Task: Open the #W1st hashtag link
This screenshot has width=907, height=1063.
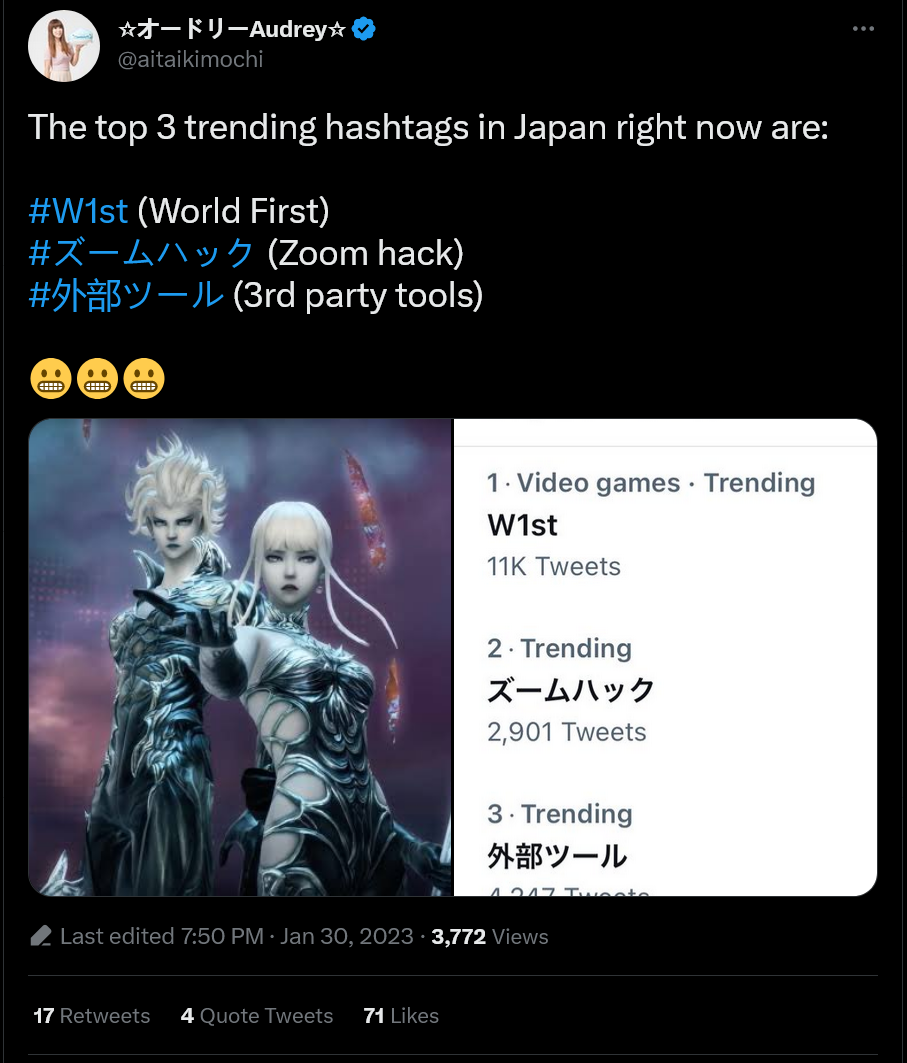Action: point(78,211)
